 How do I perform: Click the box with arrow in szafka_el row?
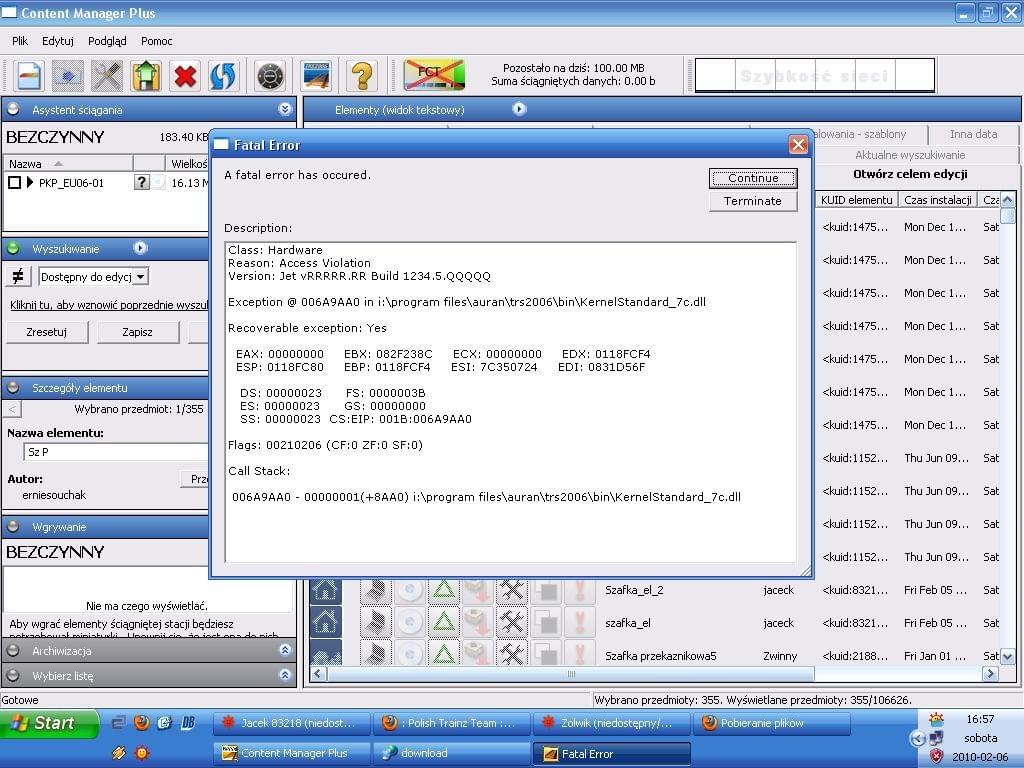point(477,623)
